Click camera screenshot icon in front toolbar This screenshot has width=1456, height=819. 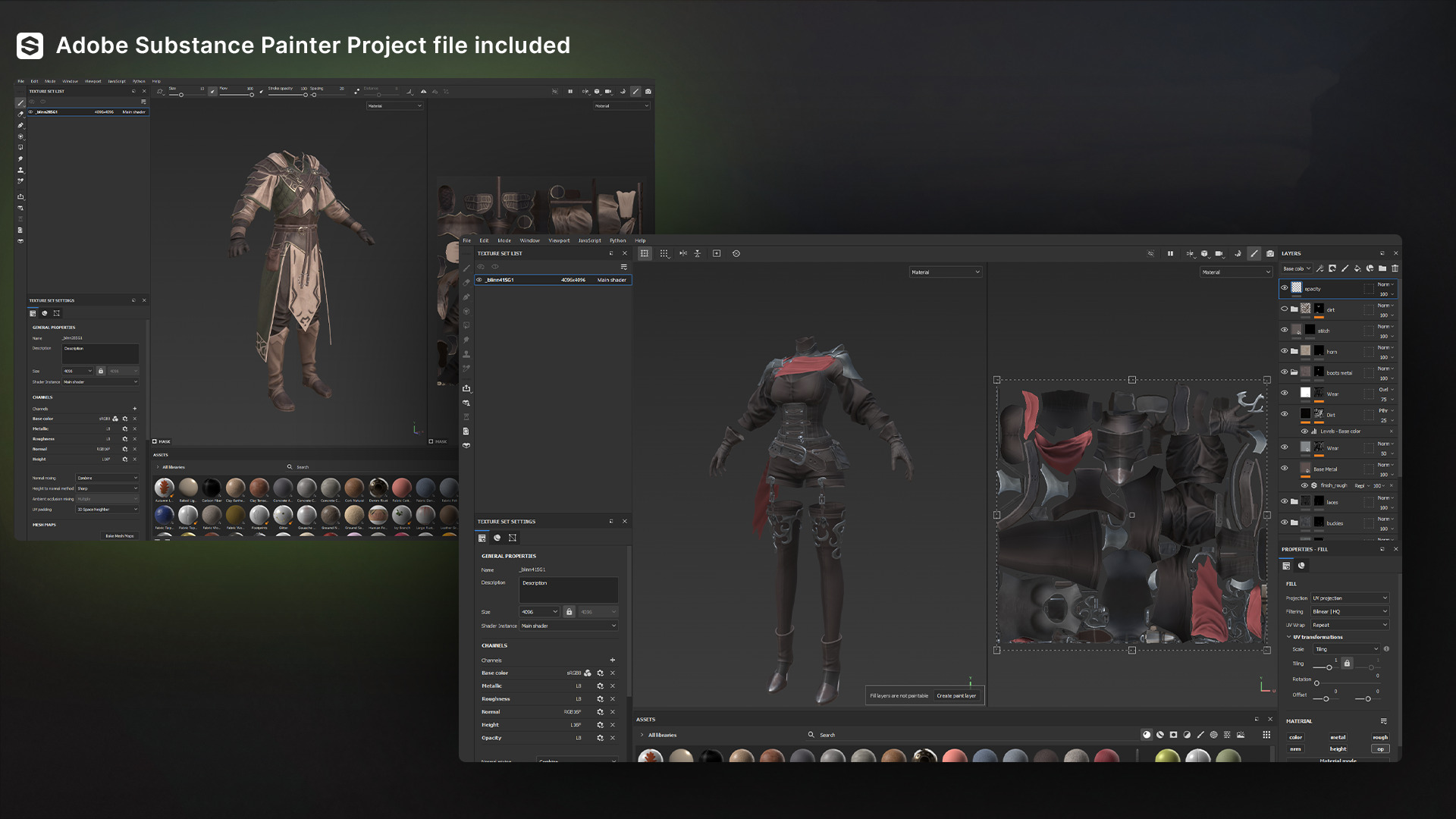(x=1270, y=253)
